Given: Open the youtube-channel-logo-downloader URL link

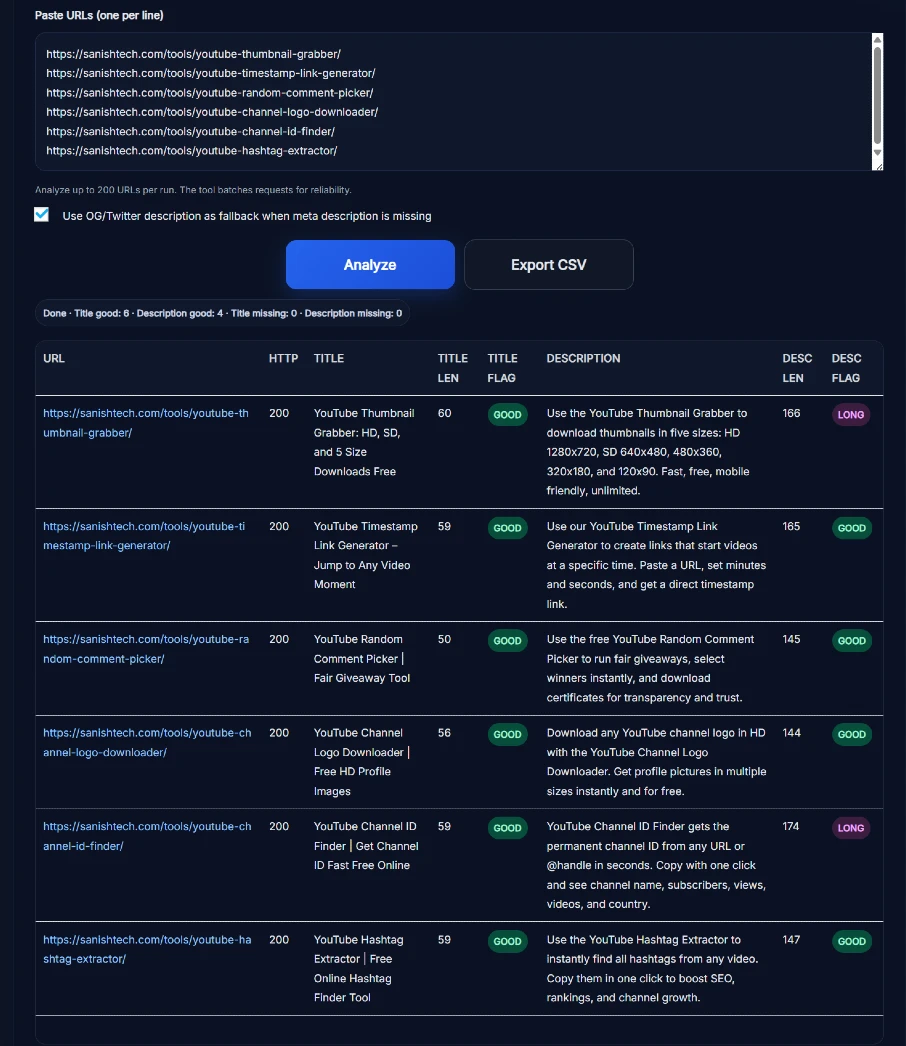Looking at the screenshot, I should 147,742.
